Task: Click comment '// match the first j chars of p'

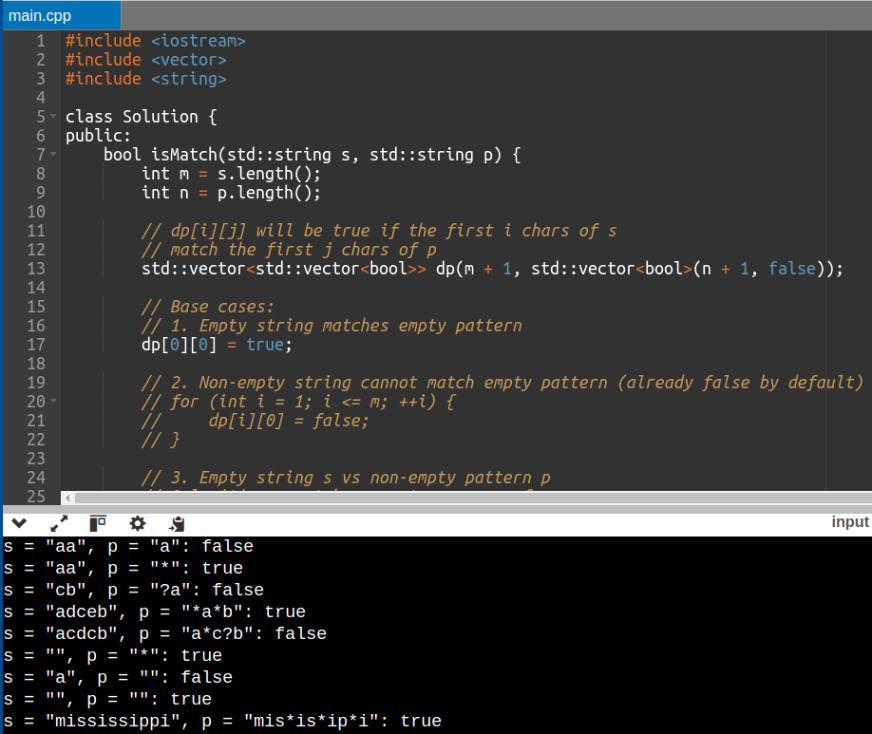Action: [x=289, y=250]
